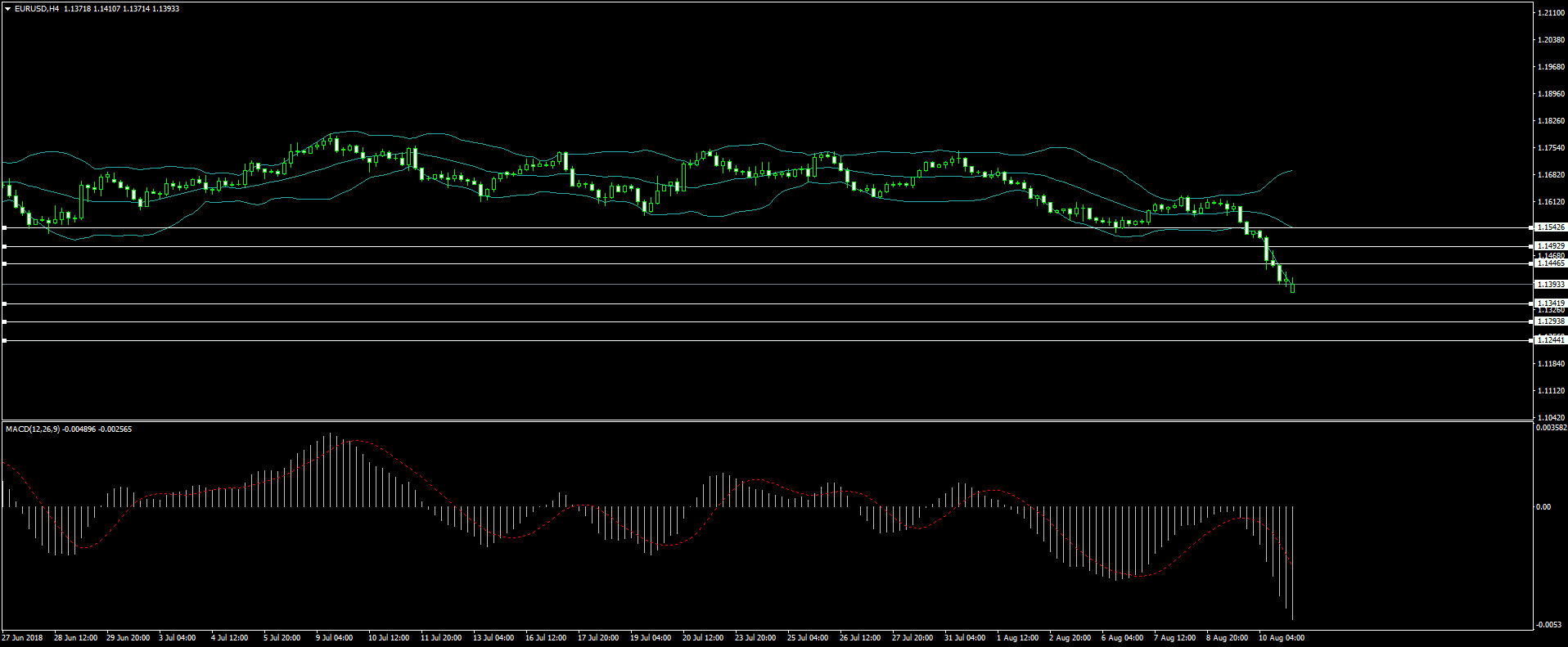1568x647 pixels.
Task: Click the 20 Jul 12:00 time label
Action: click(702, 638)
